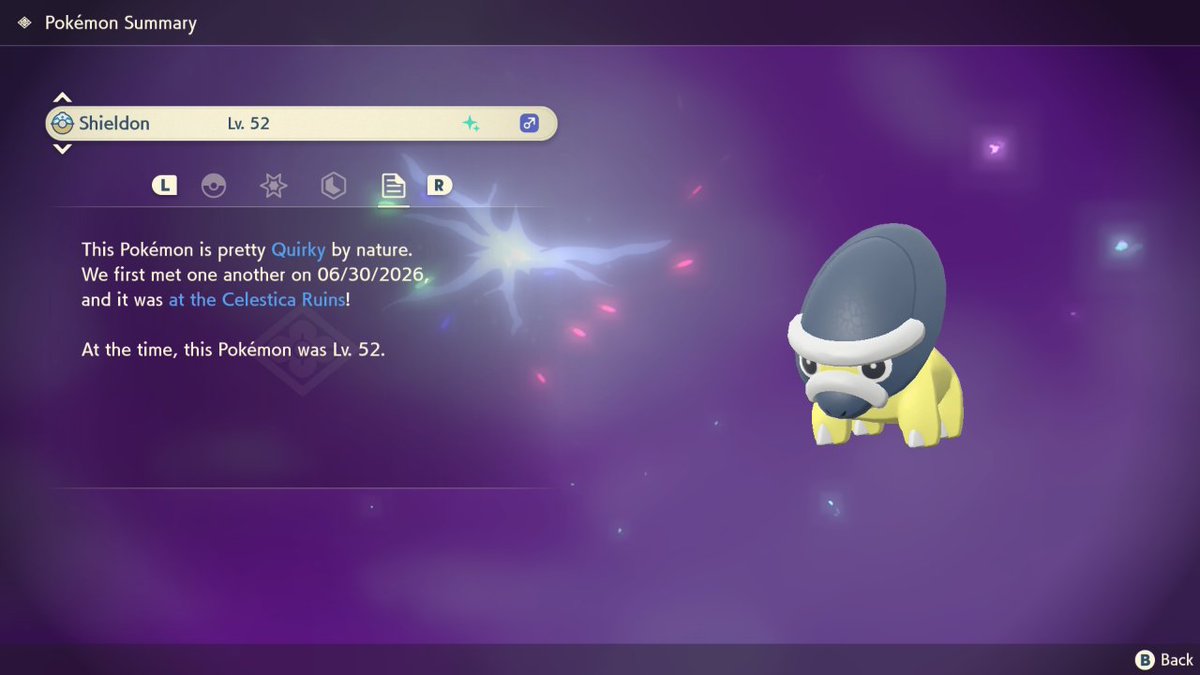Screen dimensions: 1200x675
Task: Click the R shoulder button icon
Action: click(x=439, y=185)
